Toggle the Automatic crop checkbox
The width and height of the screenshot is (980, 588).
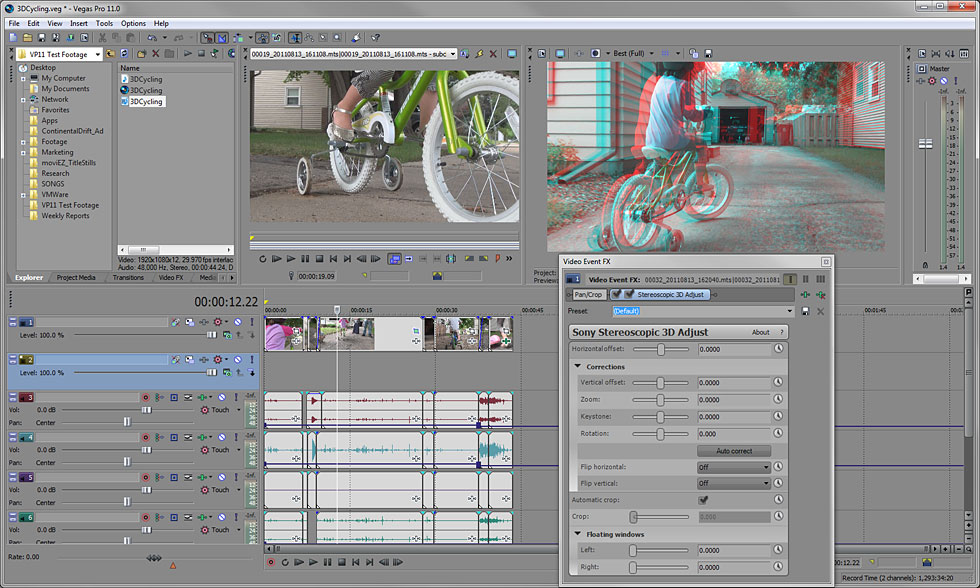[x=703, y=500]
